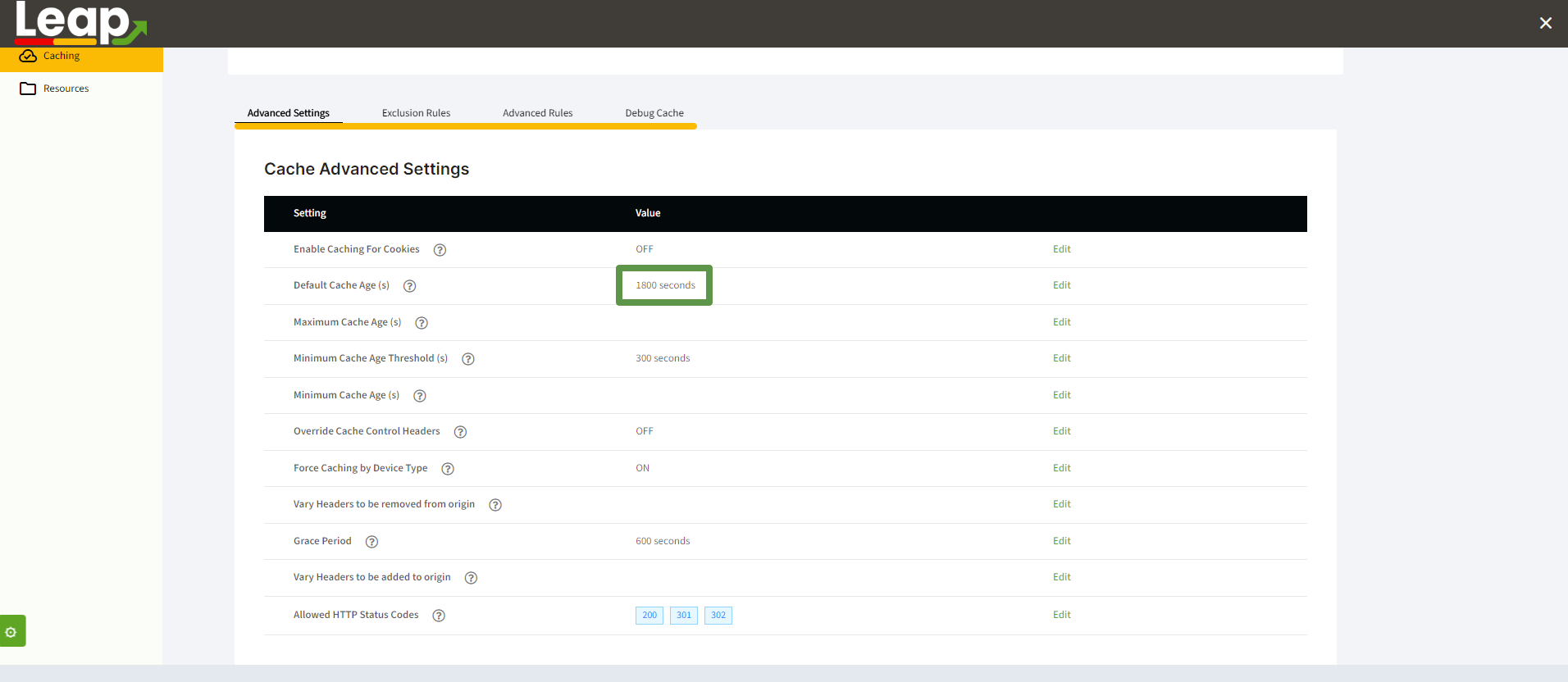The height and width of the screenshot is (682, 1568).
Task: Open Resources in the sidebar
Action: pos(66,89)
